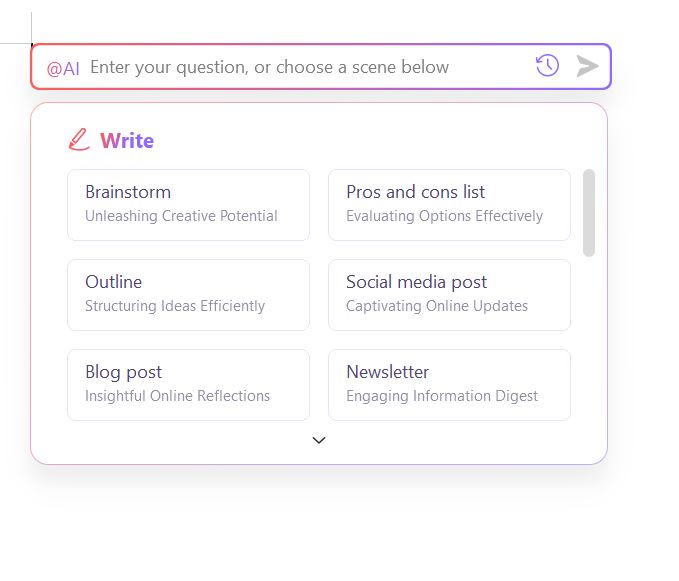Click 'Engaging Information Digest' subtitle
Screen dimensions: 679x581
[442, 396]
